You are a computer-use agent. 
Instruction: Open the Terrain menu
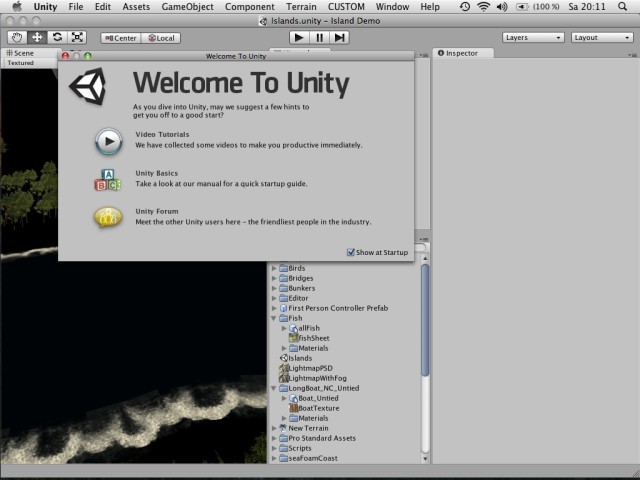(x=301, y=7)
